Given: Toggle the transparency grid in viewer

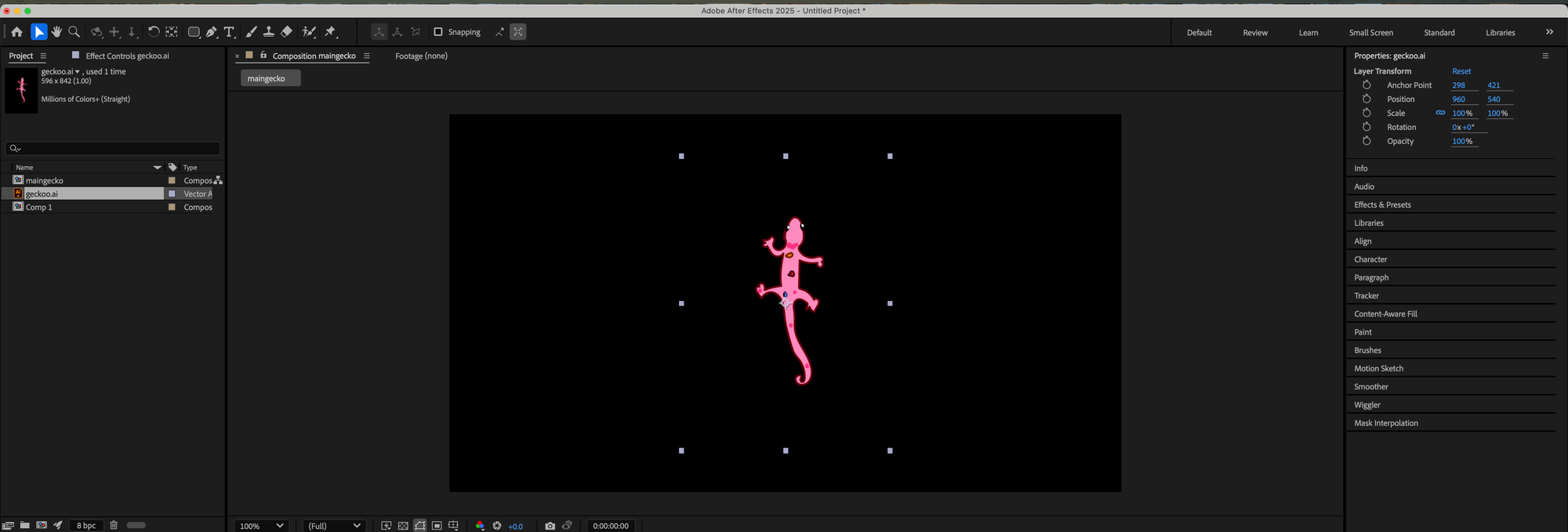Looking at the screenshot, I should point(403,526).
